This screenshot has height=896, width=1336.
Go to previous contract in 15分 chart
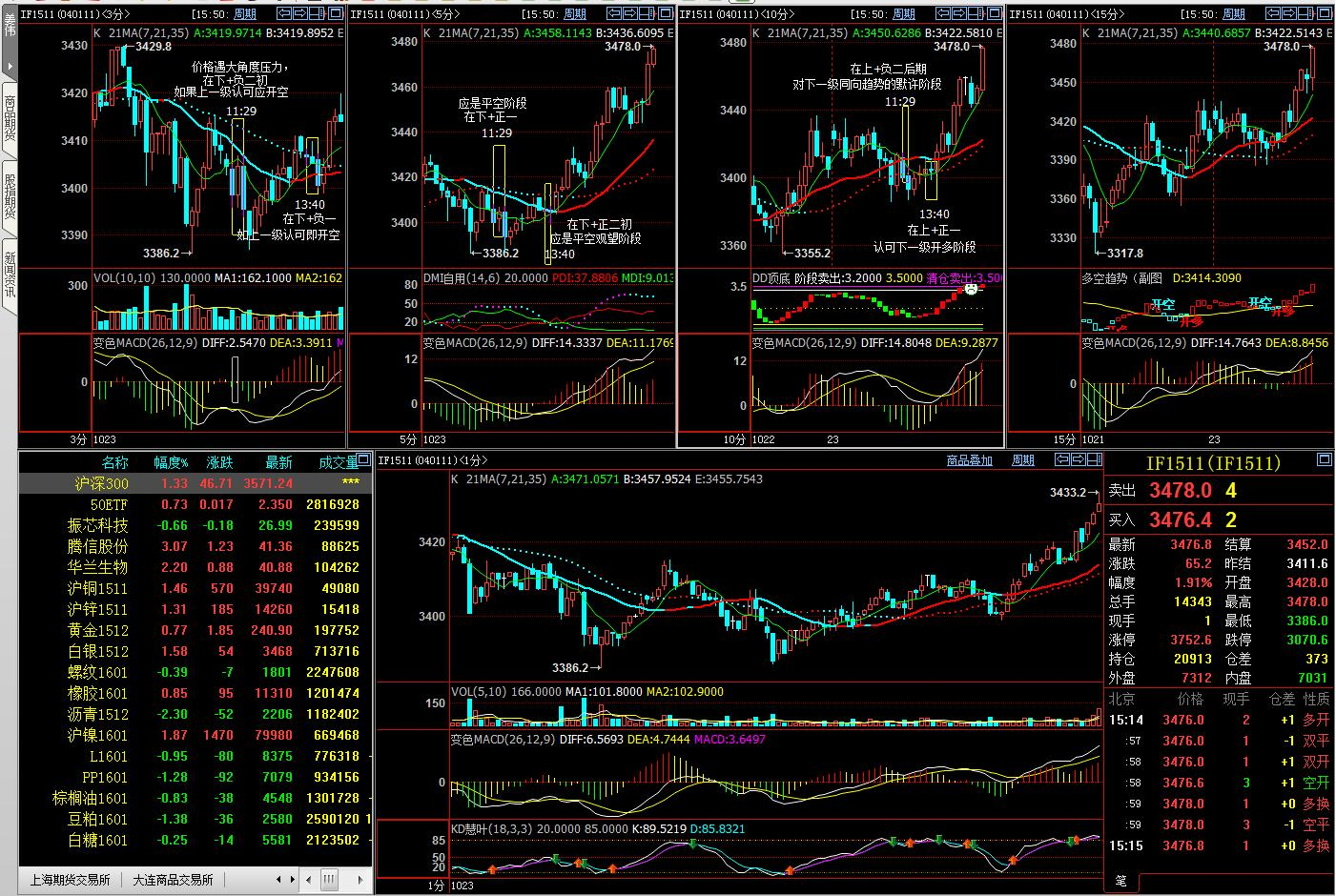[x=1273, y=13]
